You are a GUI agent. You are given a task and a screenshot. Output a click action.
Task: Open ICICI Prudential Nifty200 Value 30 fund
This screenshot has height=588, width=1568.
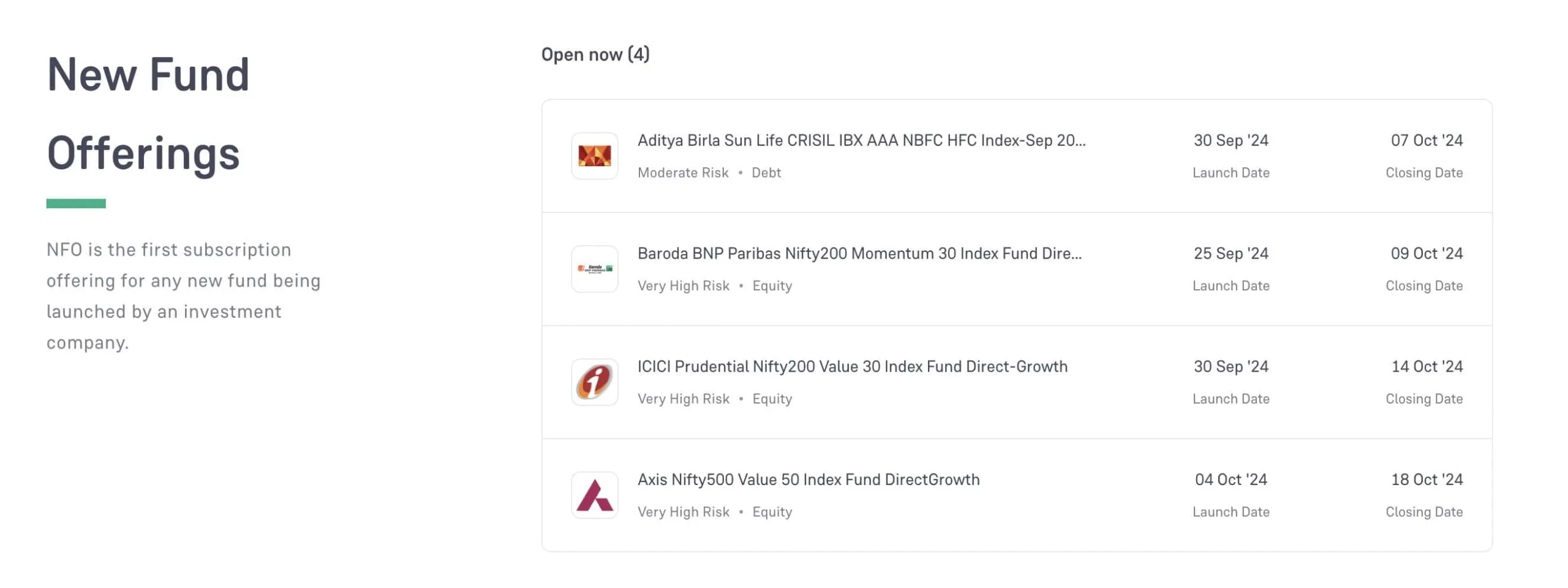click(852, 366)
